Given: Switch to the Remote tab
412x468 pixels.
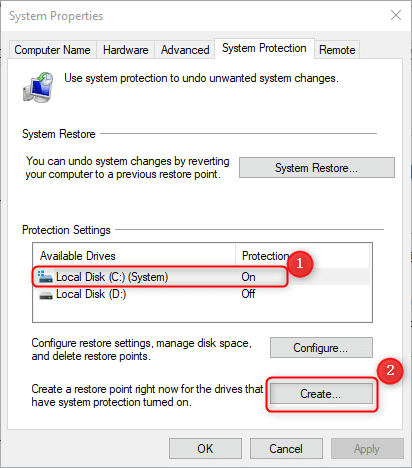Looking at the screenshot, I should click(x=337, y=50).
